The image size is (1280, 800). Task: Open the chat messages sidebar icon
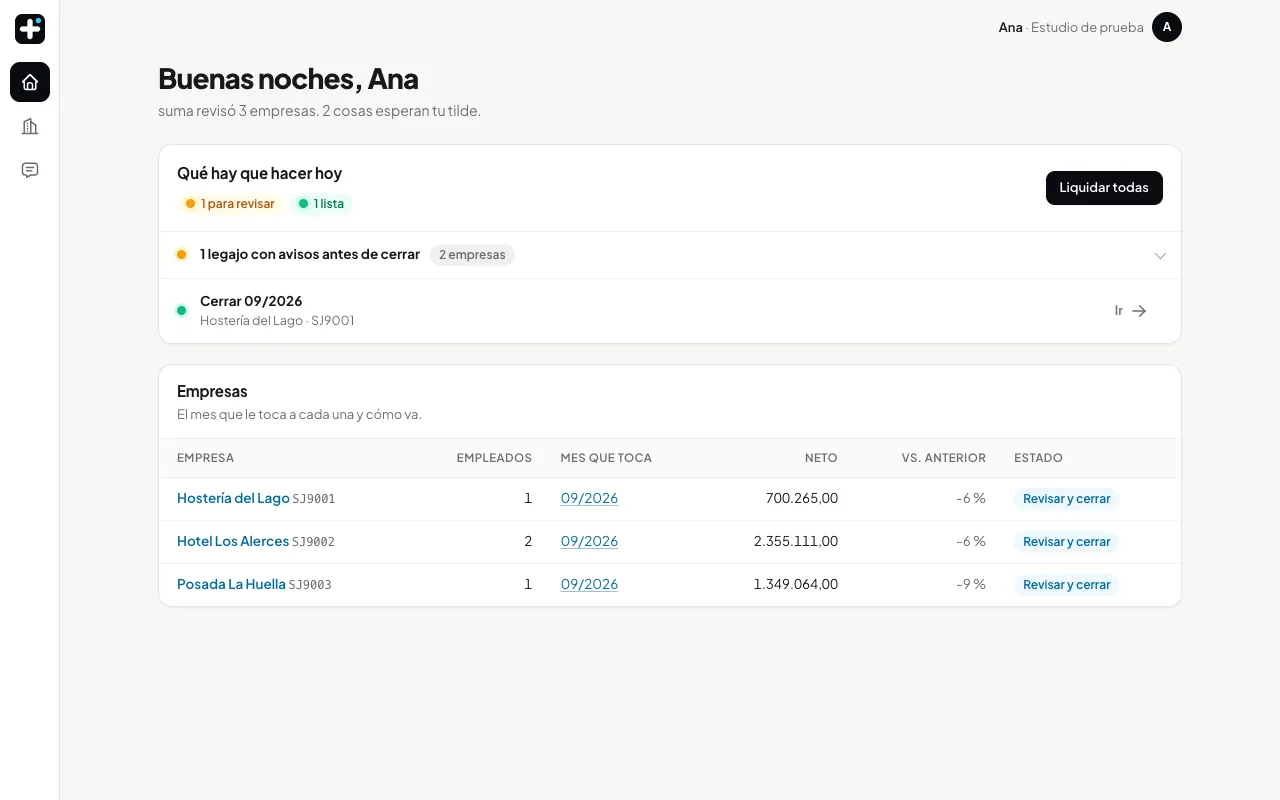[x=30, y=170]
